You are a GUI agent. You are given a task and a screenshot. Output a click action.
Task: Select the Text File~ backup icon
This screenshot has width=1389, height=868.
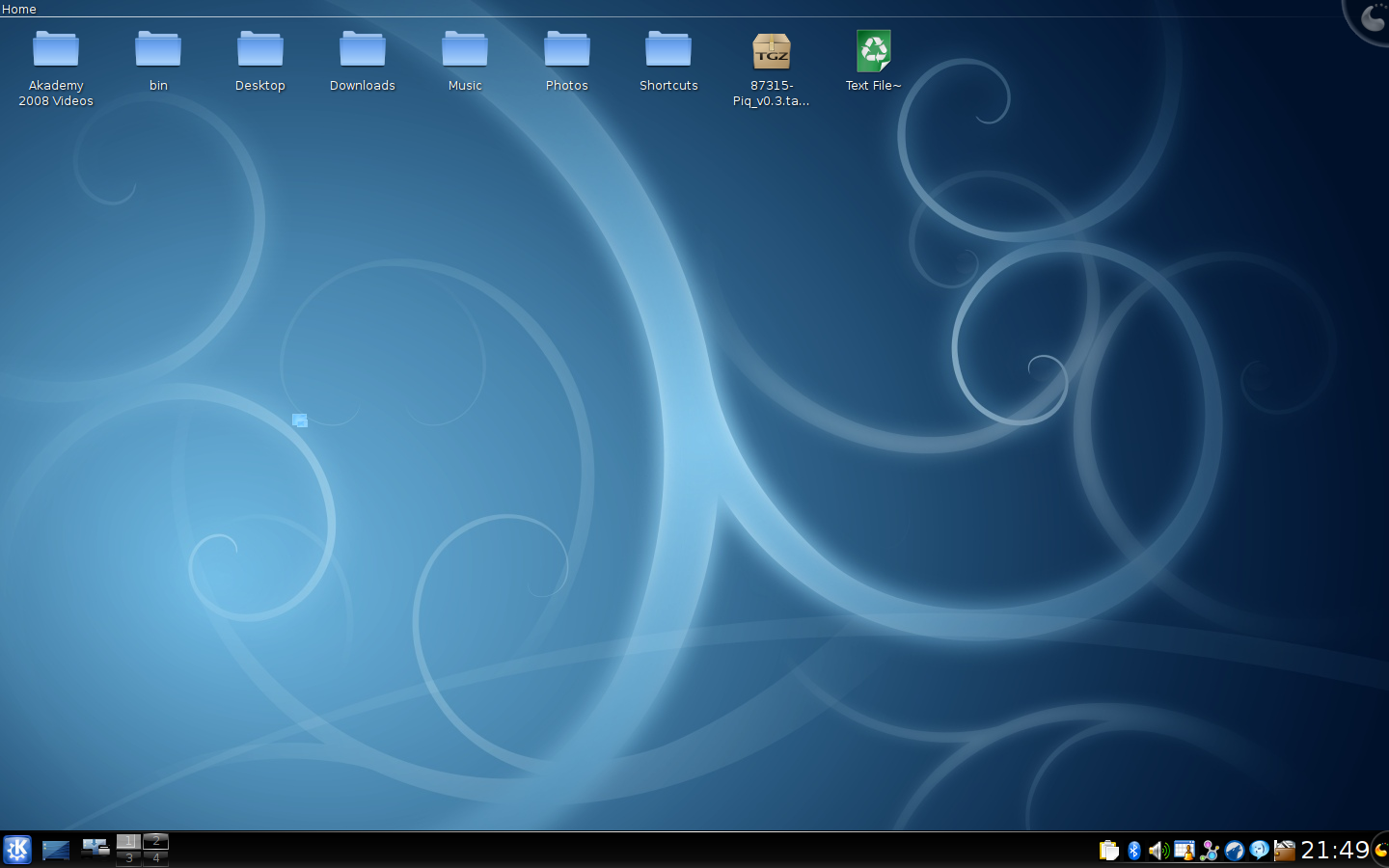tap(874, 62)
